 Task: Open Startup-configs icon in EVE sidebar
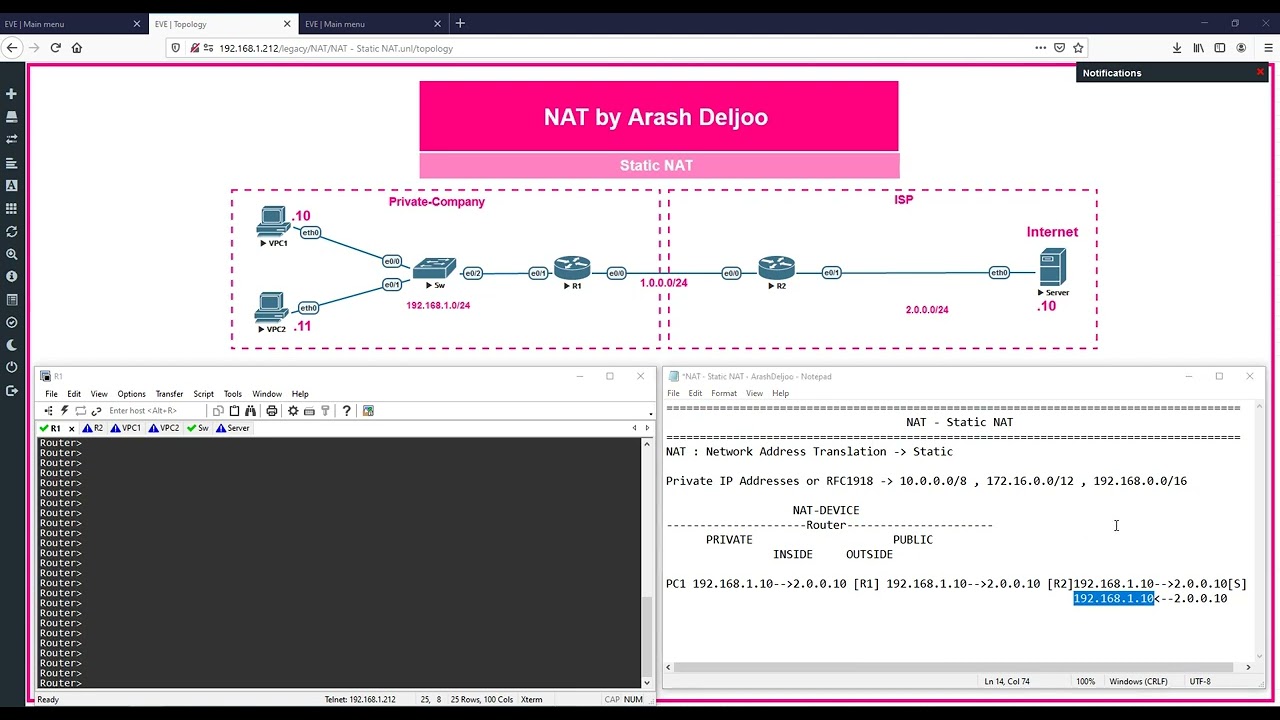tap(11, 163)
